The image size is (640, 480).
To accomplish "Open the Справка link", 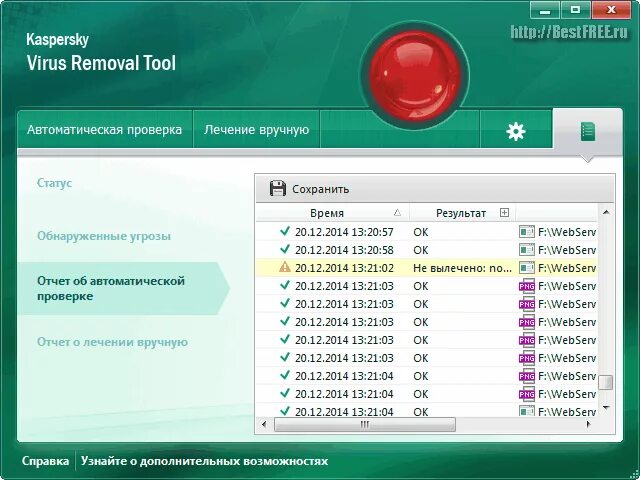I will click(x=45, y=461).
